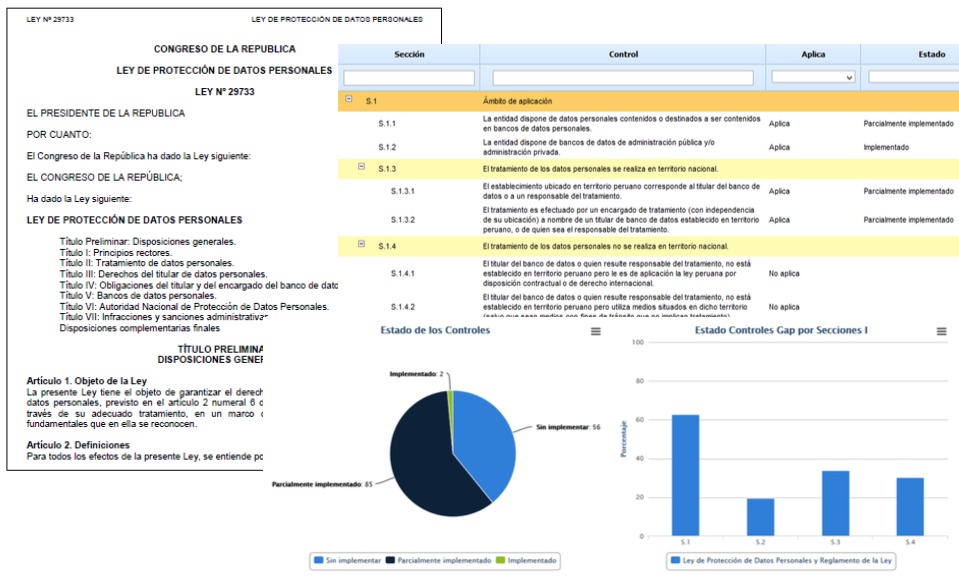Focus the Control filter text box
Image resolution: width=959 pixels, height=584 pixels.
[623, 78]
